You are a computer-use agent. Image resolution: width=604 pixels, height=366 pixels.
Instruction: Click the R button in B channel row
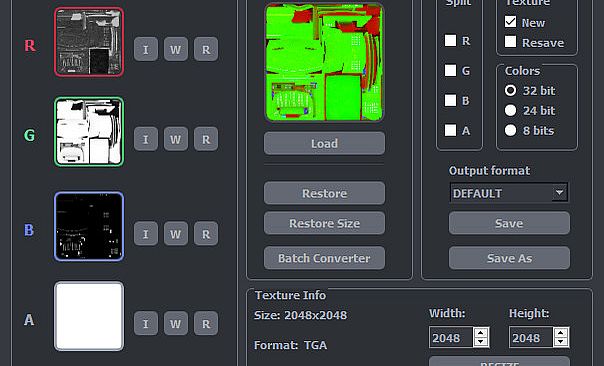coord(206,233)
